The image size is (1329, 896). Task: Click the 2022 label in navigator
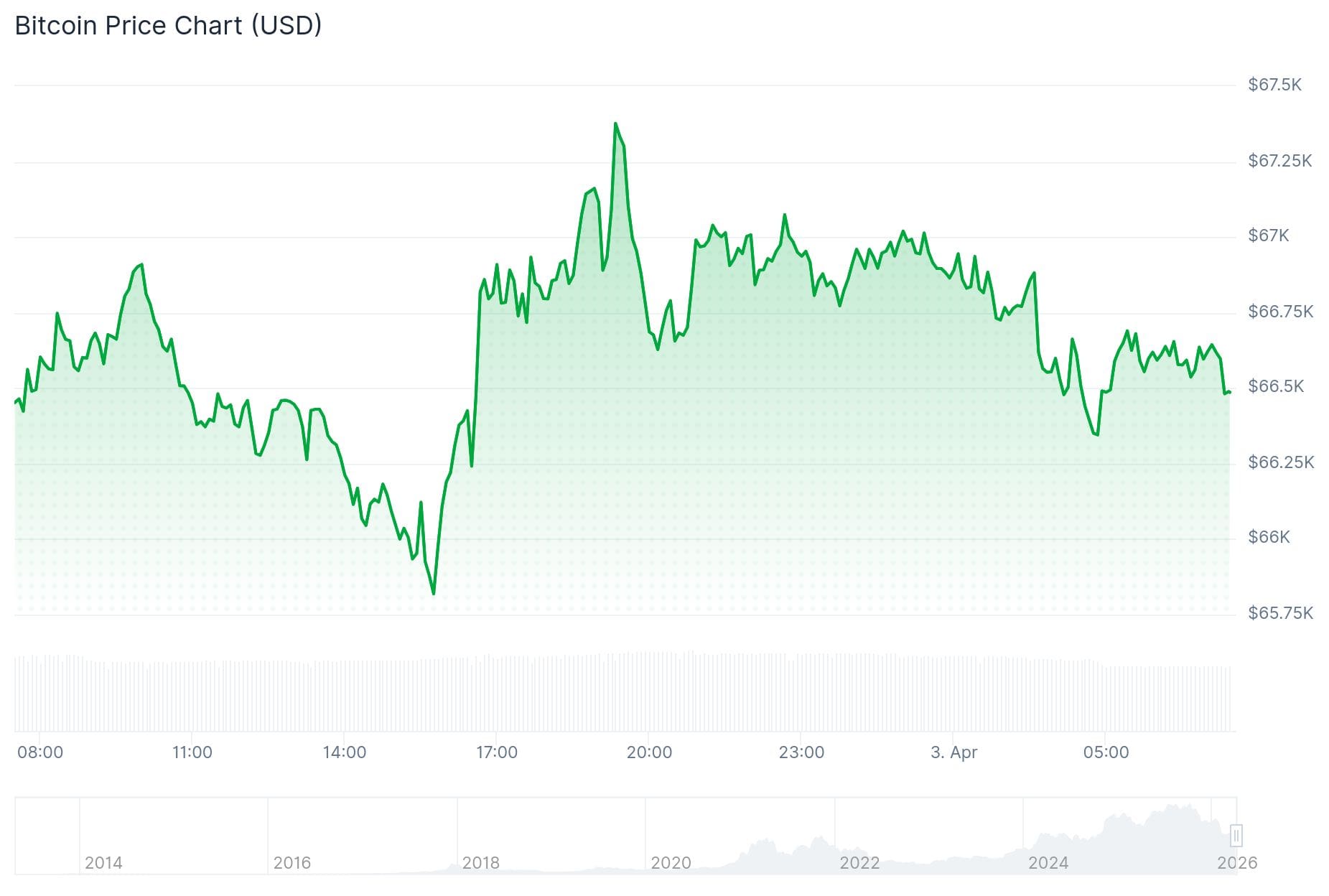pos(859,862)
